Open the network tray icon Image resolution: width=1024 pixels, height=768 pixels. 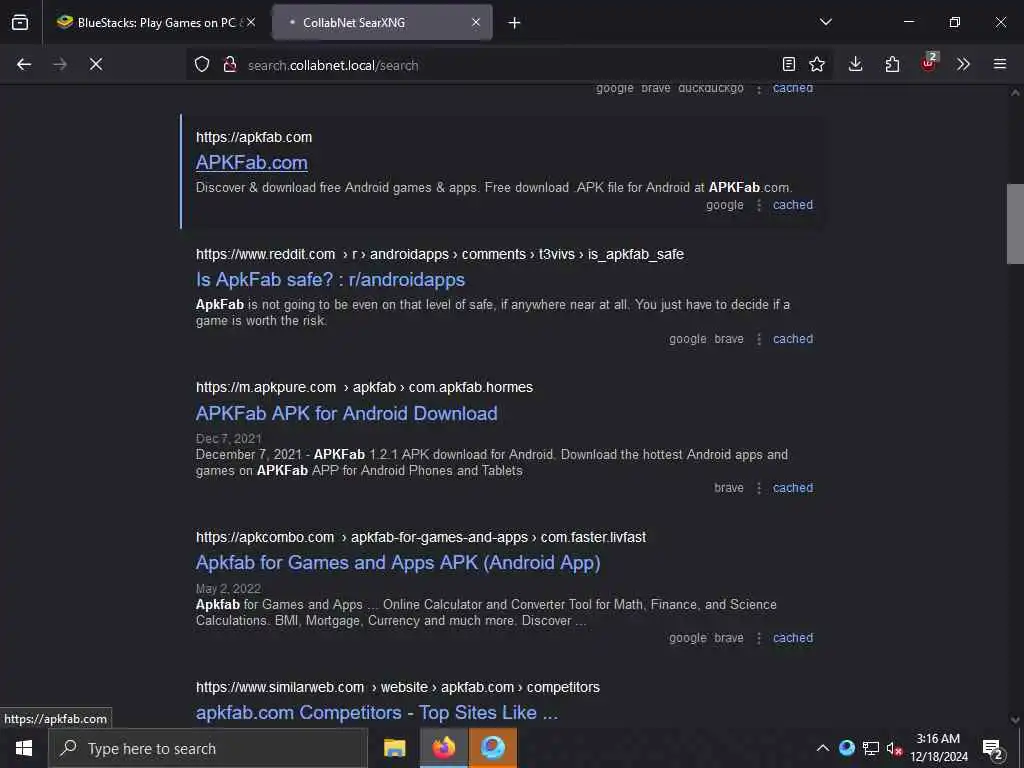tap(871, 748)
